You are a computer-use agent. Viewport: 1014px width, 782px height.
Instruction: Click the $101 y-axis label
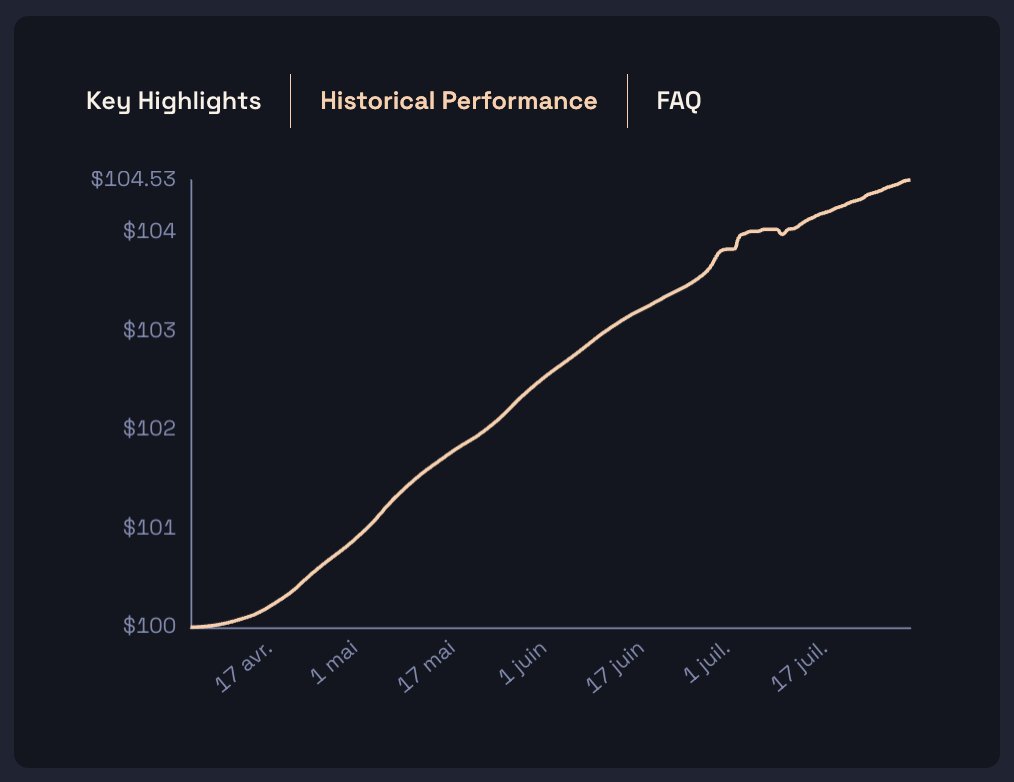click(x=149, y=528)
